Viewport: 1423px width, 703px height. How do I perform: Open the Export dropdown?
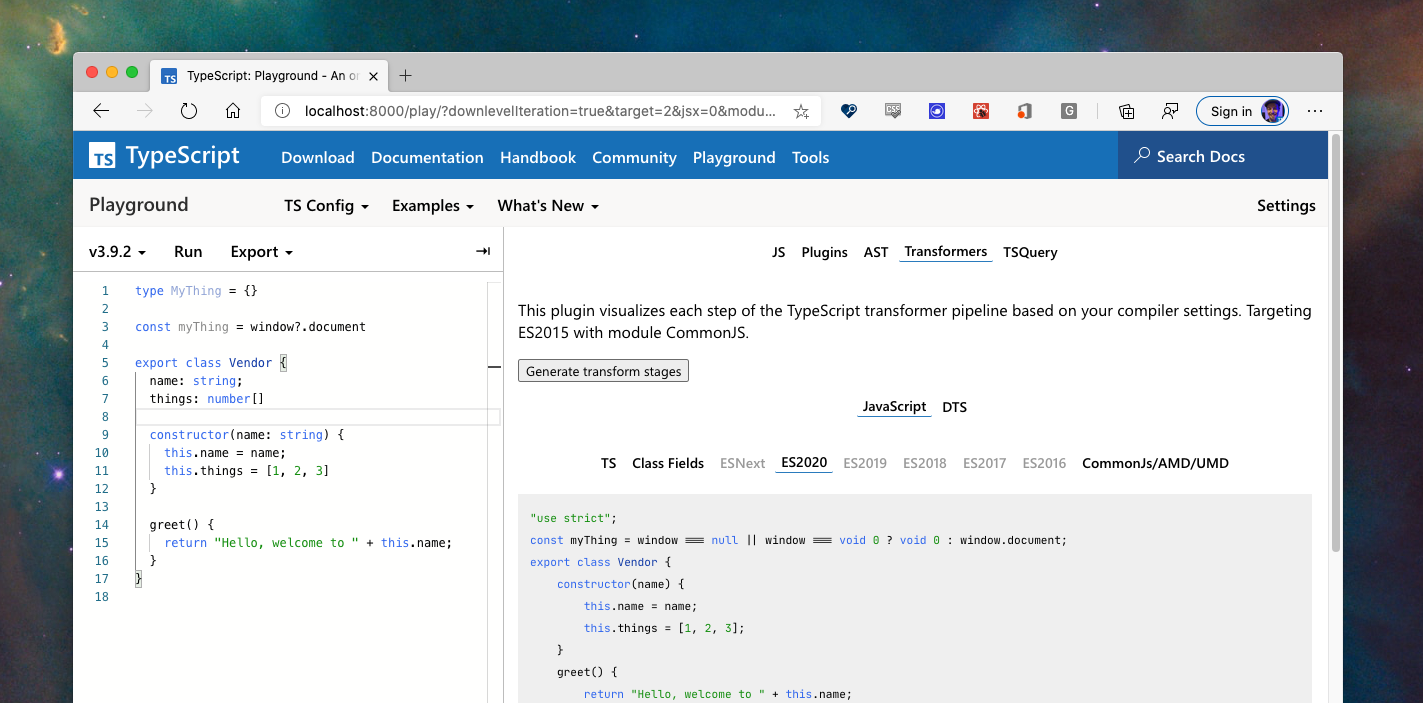click(261, 252)
